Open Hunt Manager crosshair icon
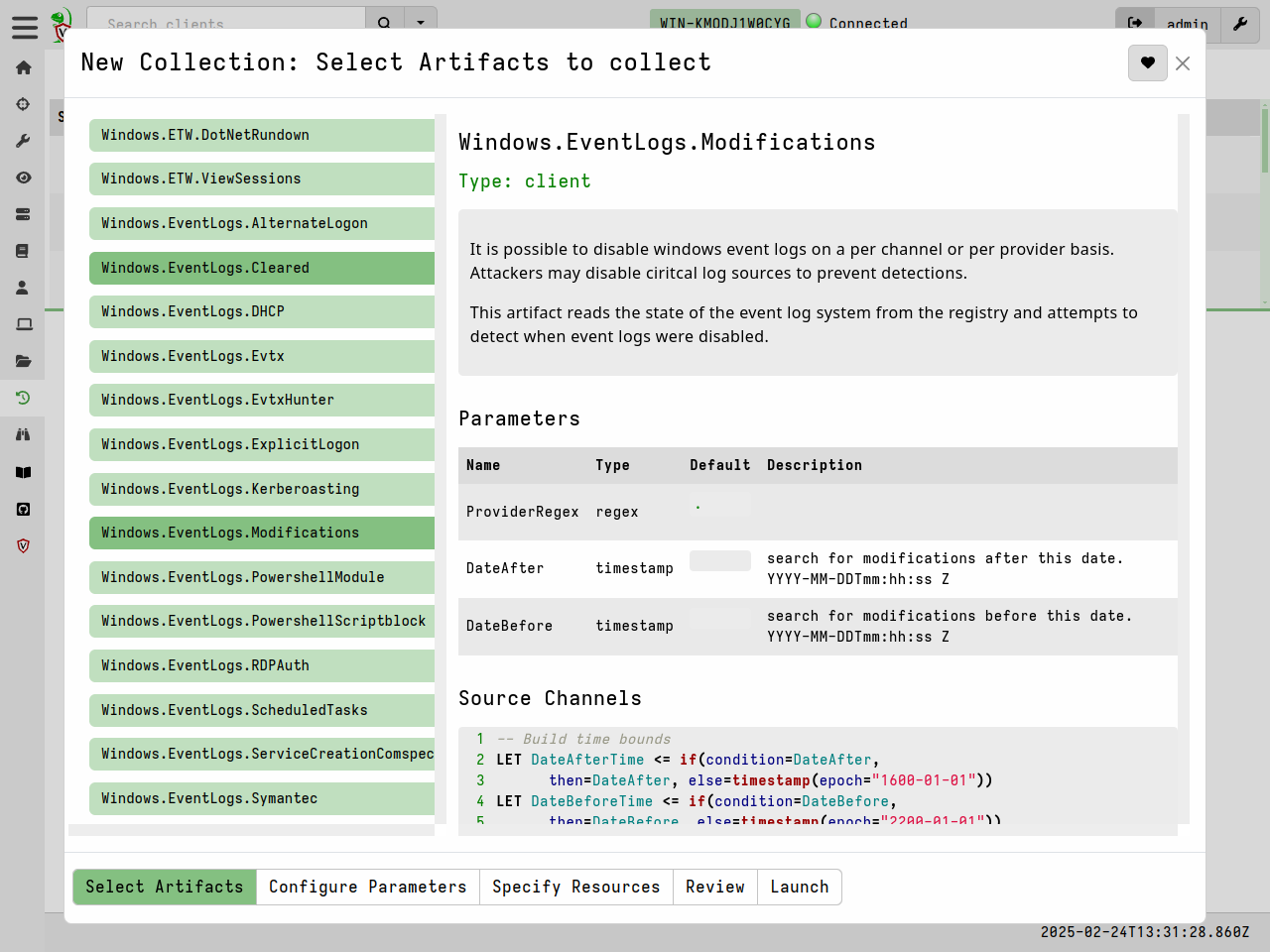This screenshot has width=1270, height=952. point(23,104)
